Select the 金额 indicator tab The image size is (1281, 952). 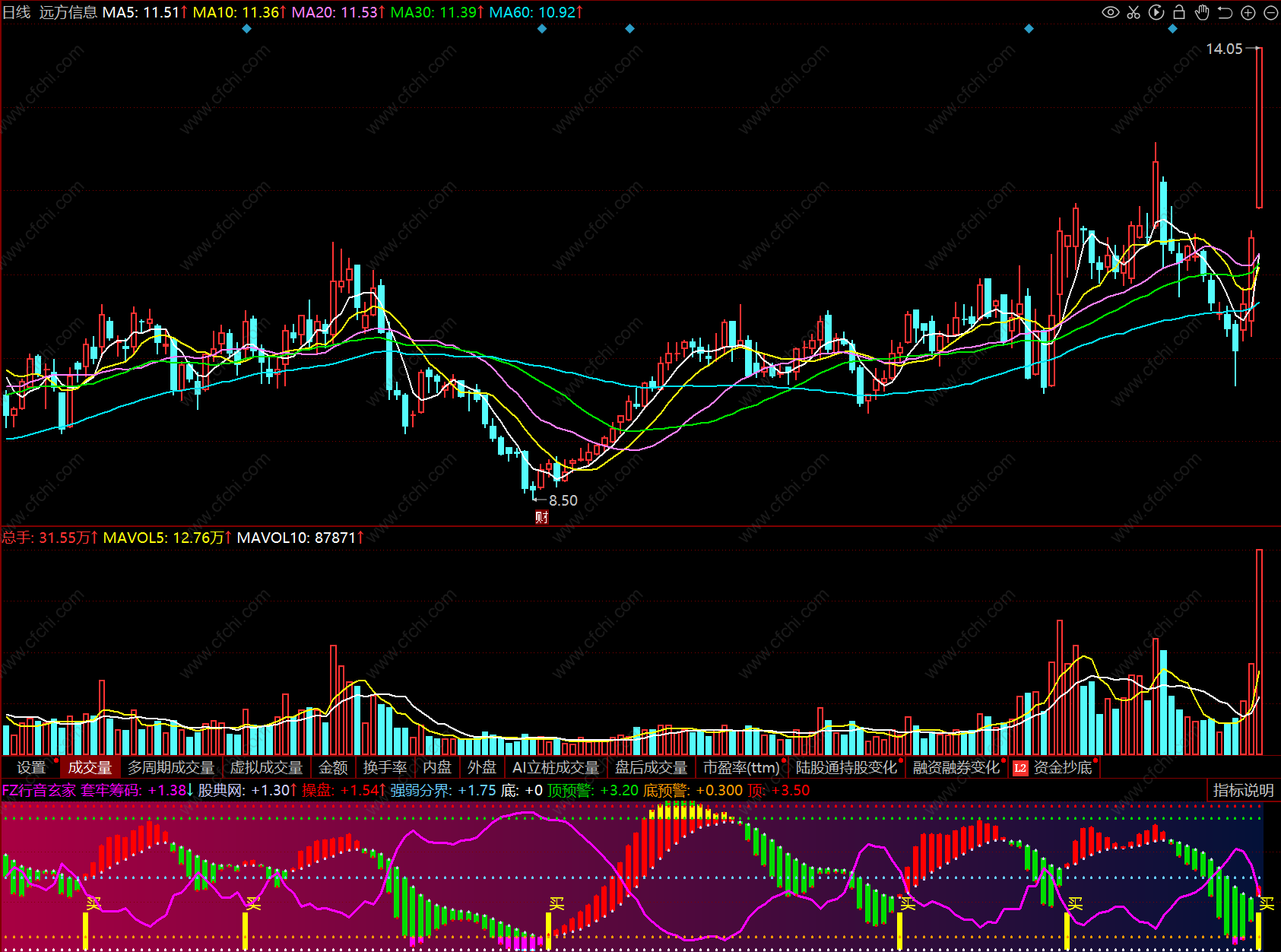[333, 768]
